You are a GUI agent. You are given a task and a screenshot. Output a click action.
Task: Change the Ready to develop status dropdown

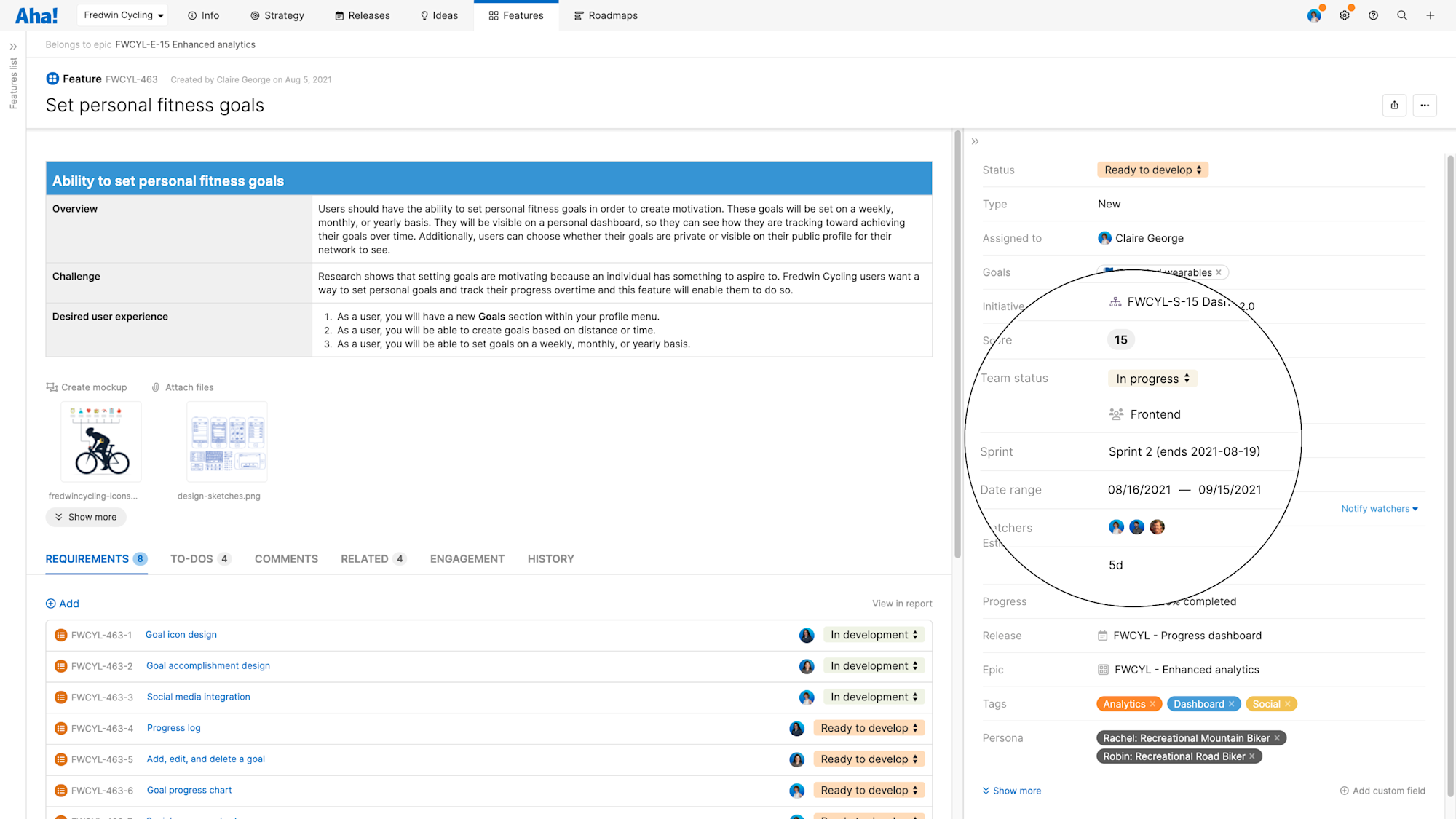(x=1152, y=170)
